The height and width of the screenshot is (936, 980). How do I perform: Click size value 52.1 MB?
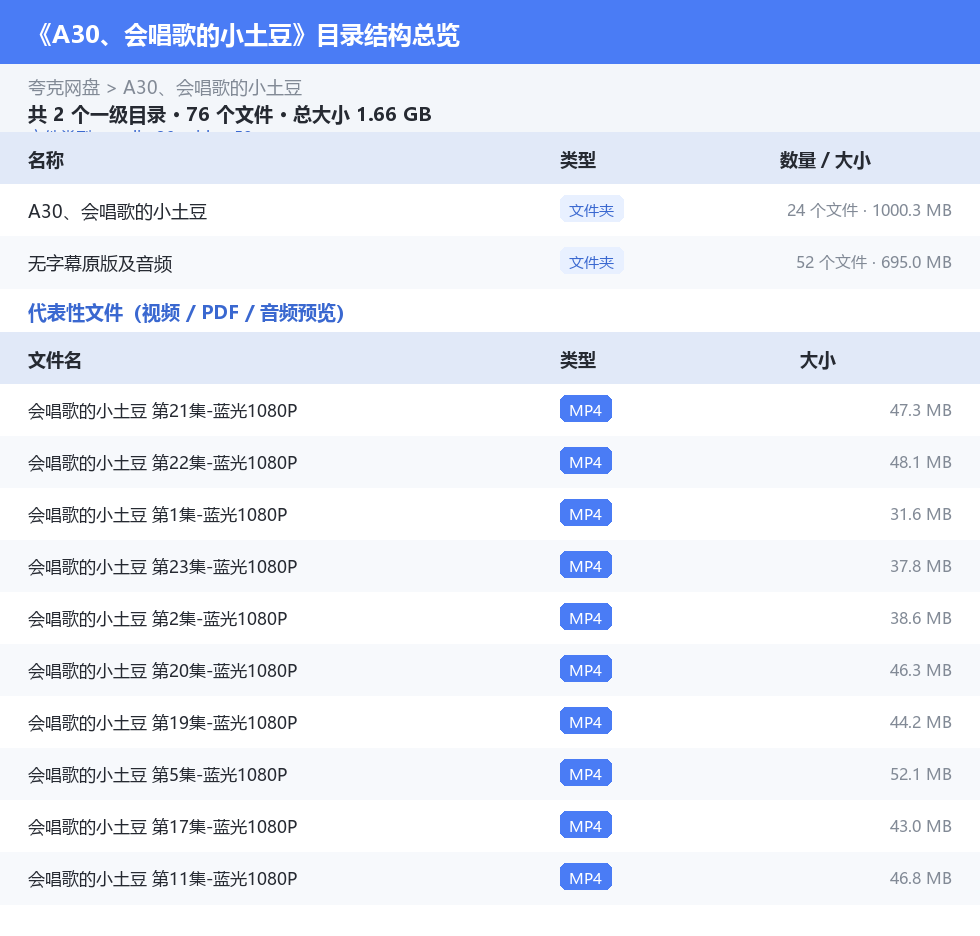pyautogui.click(x=921, y=773)
